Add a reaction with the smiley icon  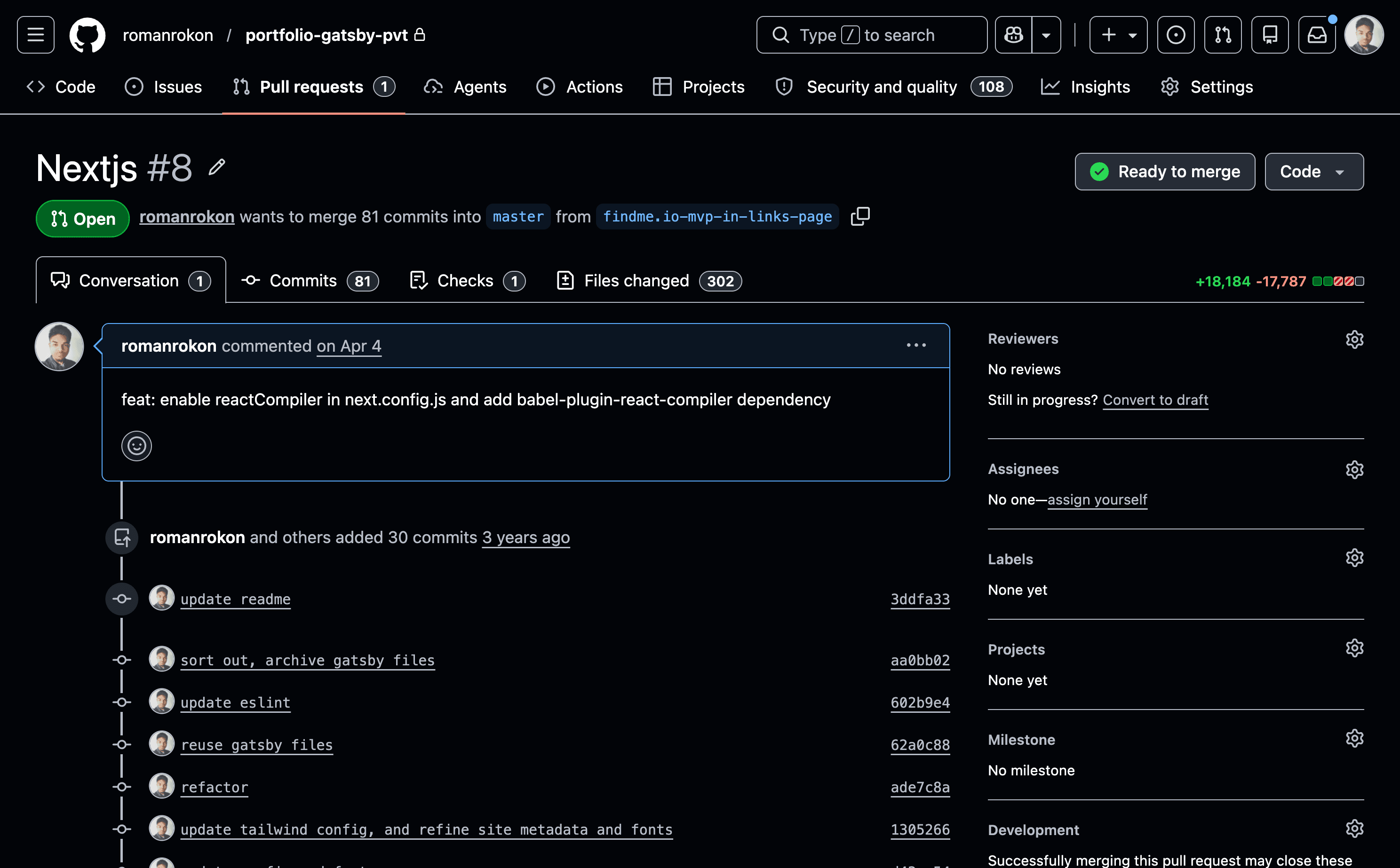[137, 446]
